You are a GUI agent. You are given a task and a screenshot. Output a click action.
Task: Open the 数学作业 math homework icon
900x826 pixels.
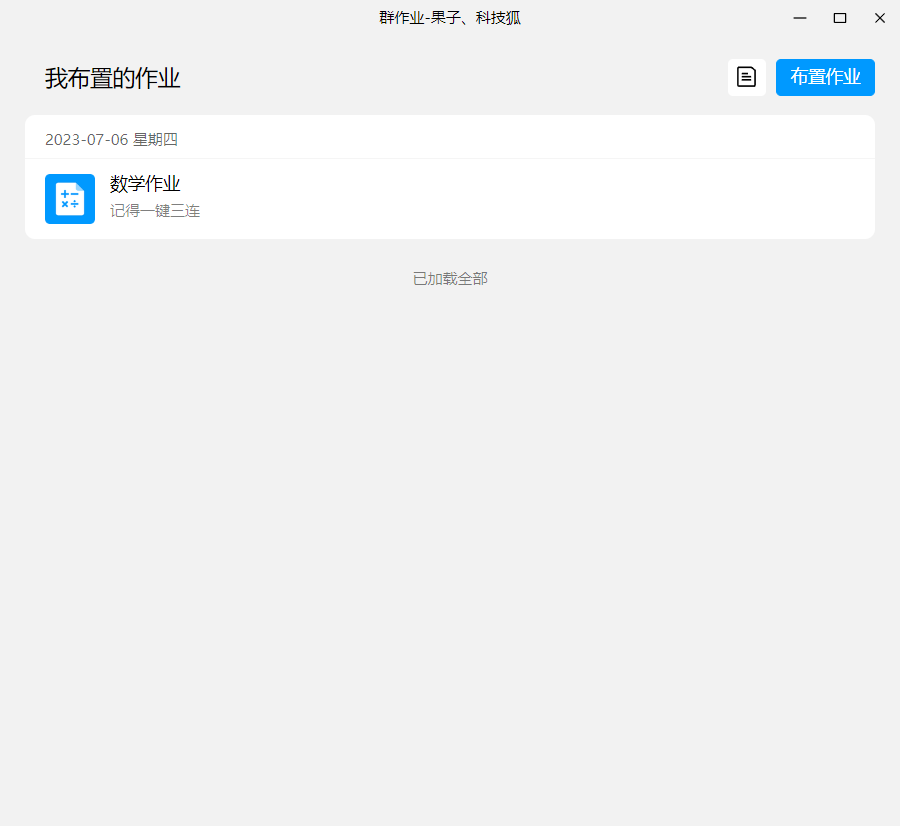pos(70,199)
